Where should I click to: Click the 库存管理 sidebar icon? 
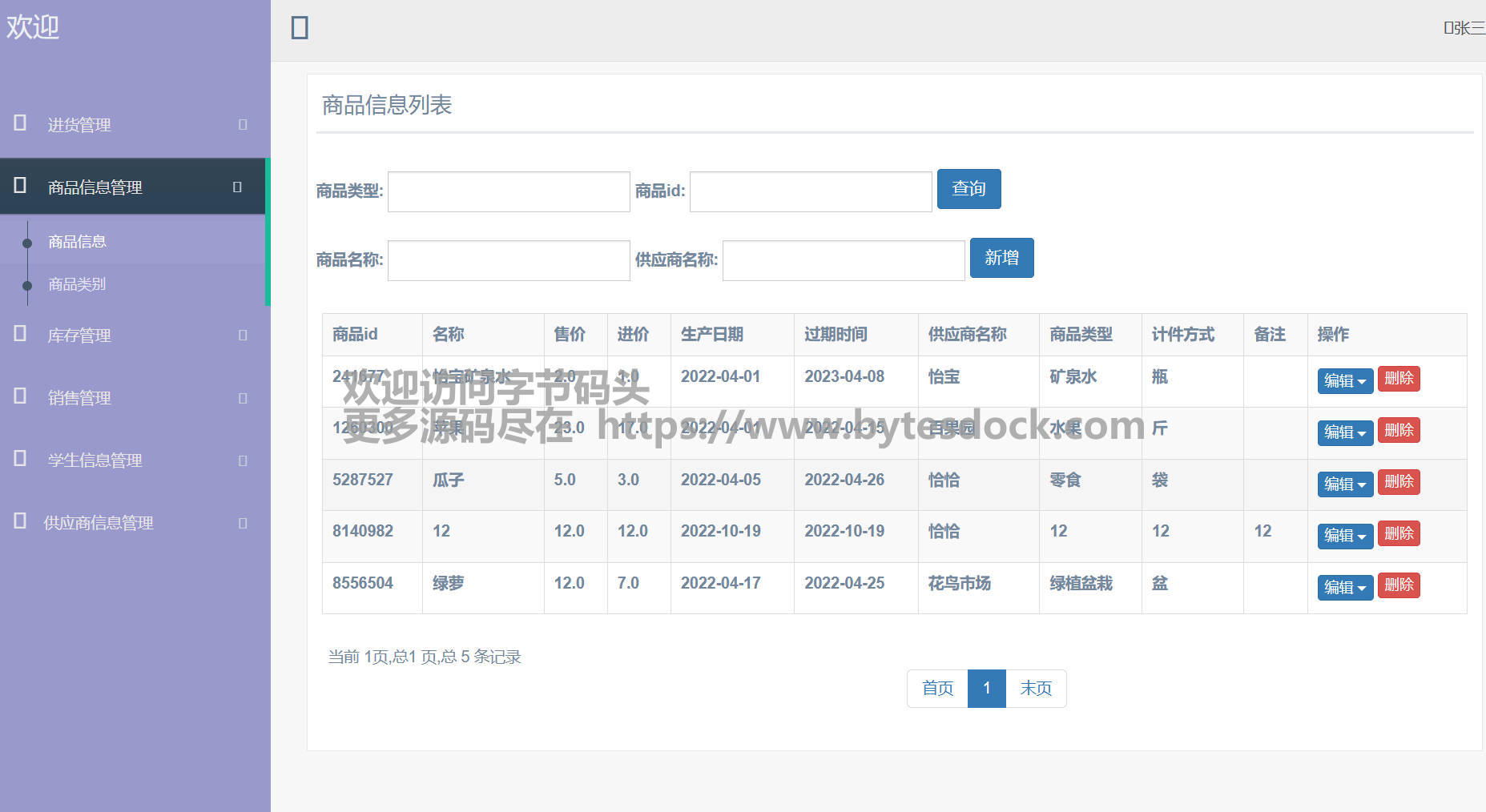coord(21,334)
